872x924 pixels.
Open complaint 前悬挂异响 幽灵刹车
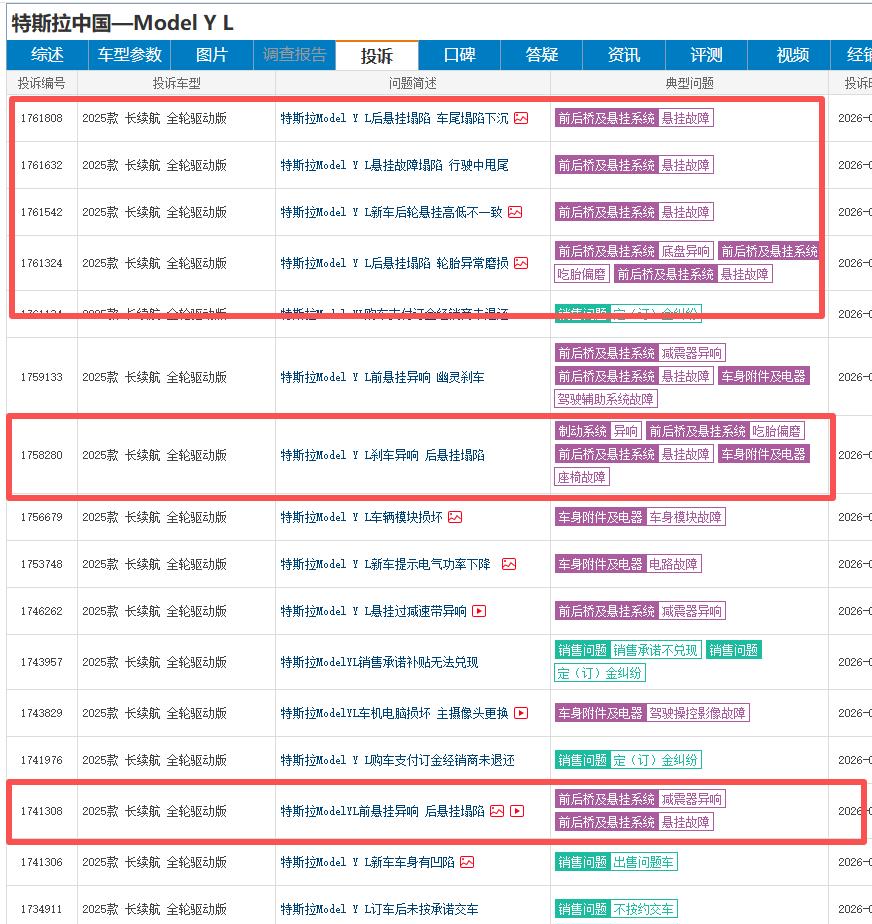(382, 377)
